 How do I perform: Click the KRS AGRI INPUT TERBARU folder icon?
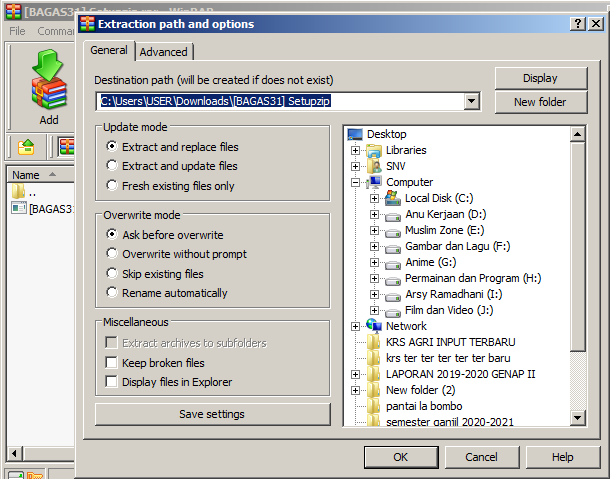374,342
